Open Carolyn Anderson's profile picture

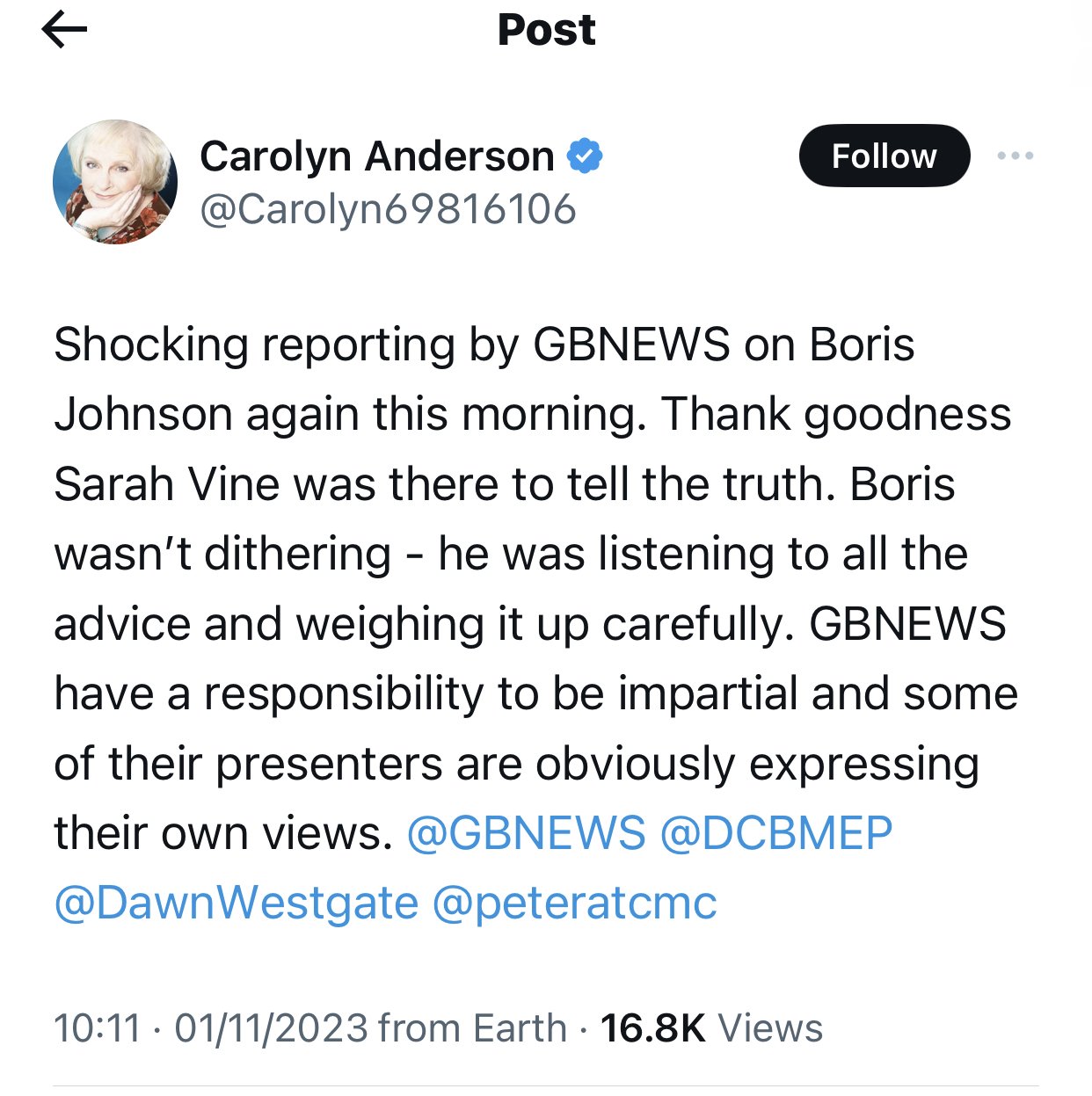pyautogui.click(x=115, y=182)
